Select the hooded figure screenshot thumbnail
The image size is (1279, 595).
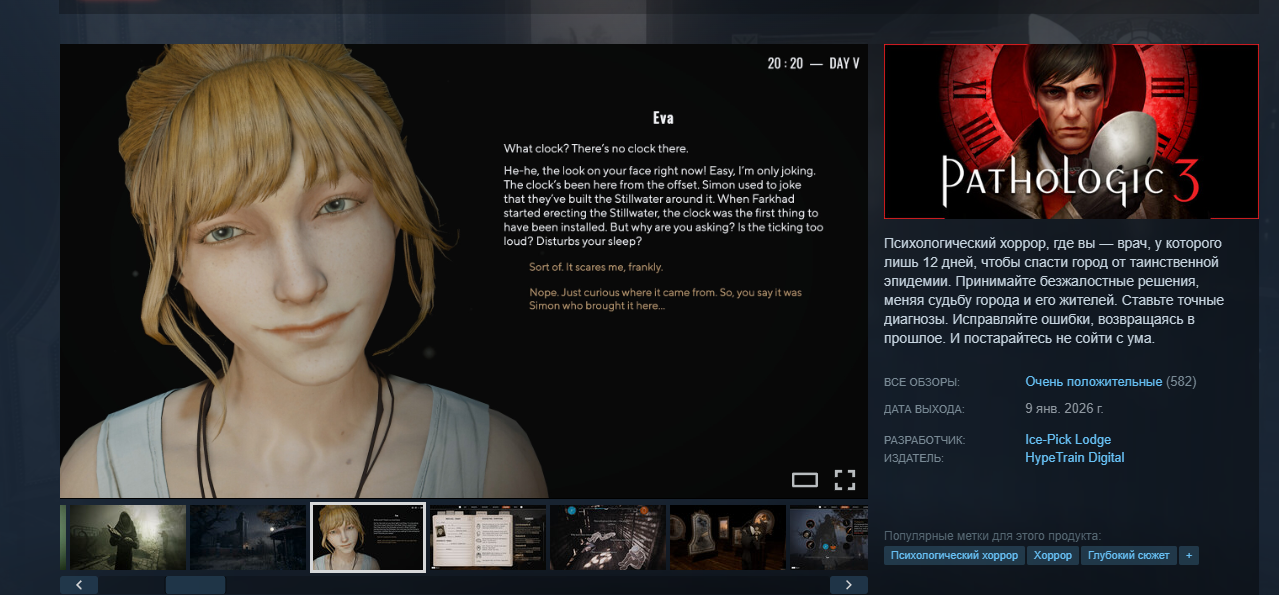point(127,538)
